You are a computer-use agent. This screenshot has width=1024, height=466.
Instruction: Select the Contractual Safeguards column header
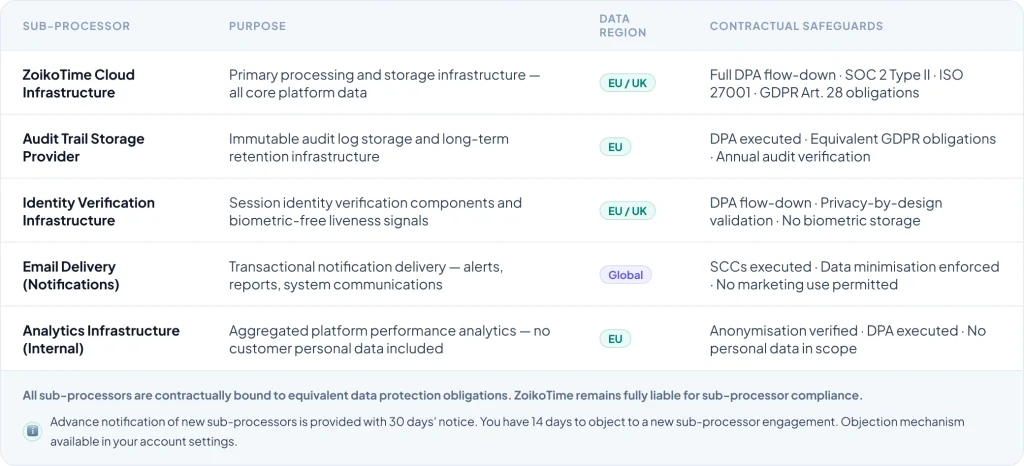[x=796, y=26]
